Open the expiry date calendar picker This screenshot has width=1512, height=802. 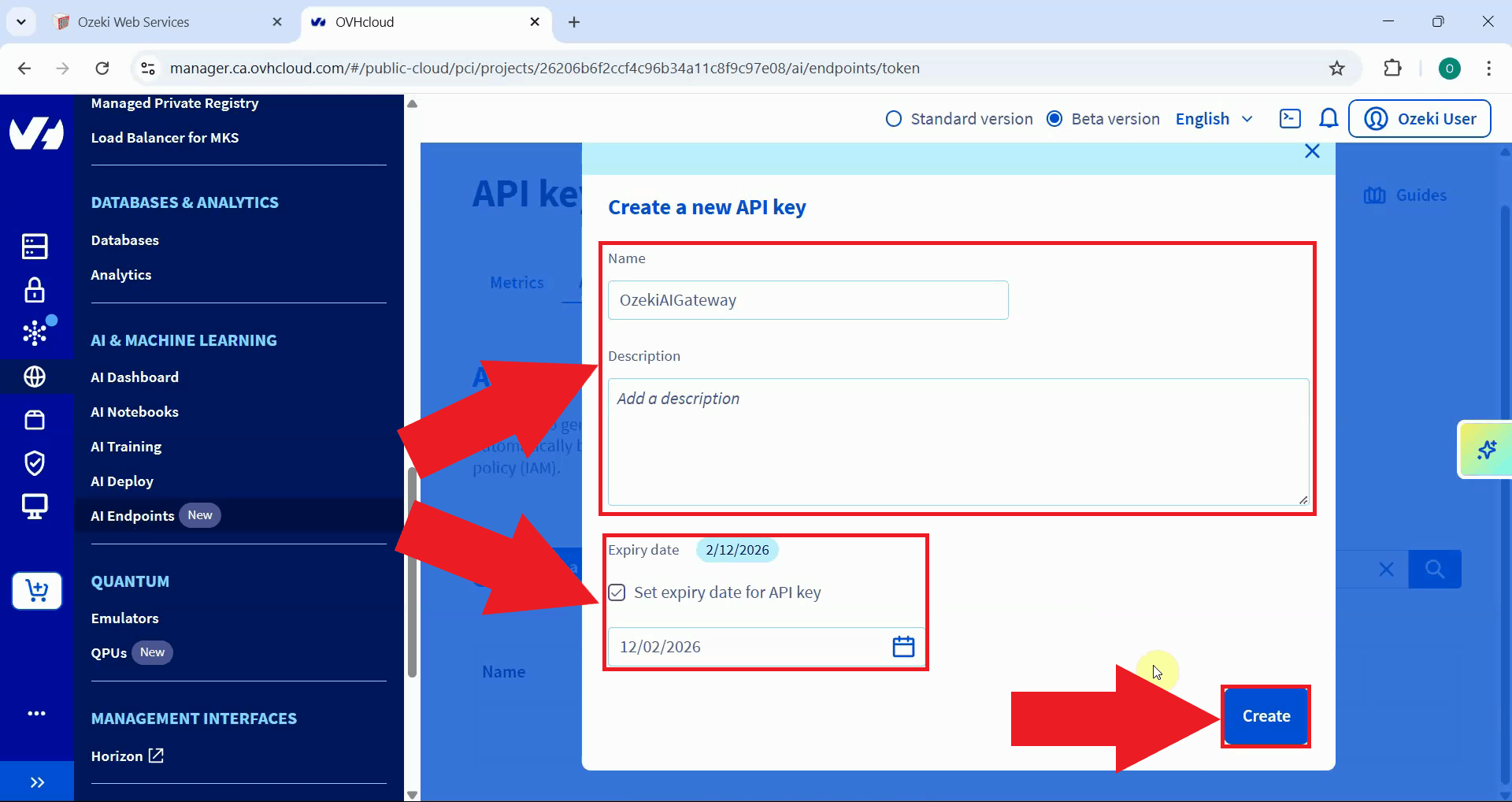[x=902, y=646]
